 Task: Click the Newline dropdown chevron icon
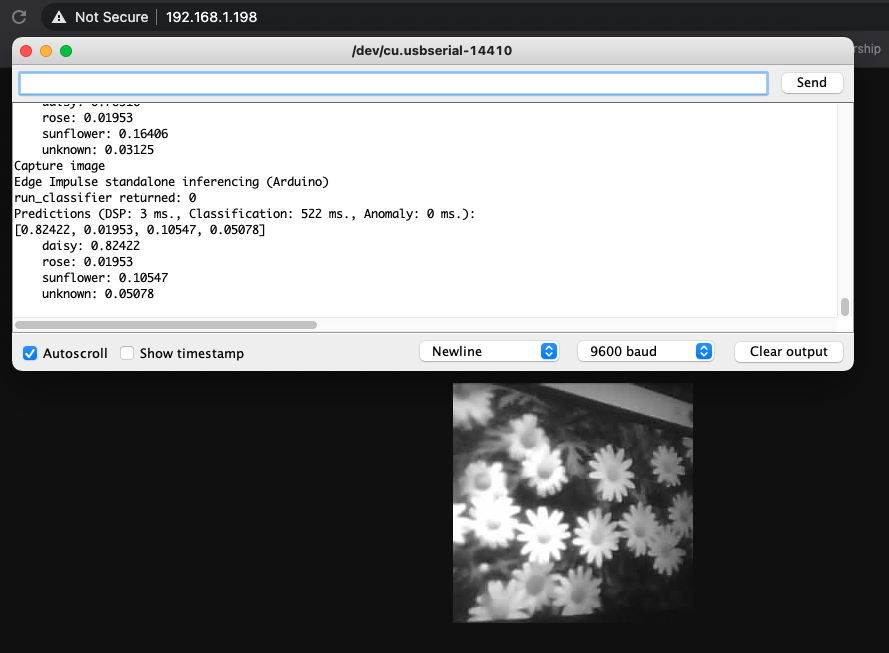[x=548, y=351]
